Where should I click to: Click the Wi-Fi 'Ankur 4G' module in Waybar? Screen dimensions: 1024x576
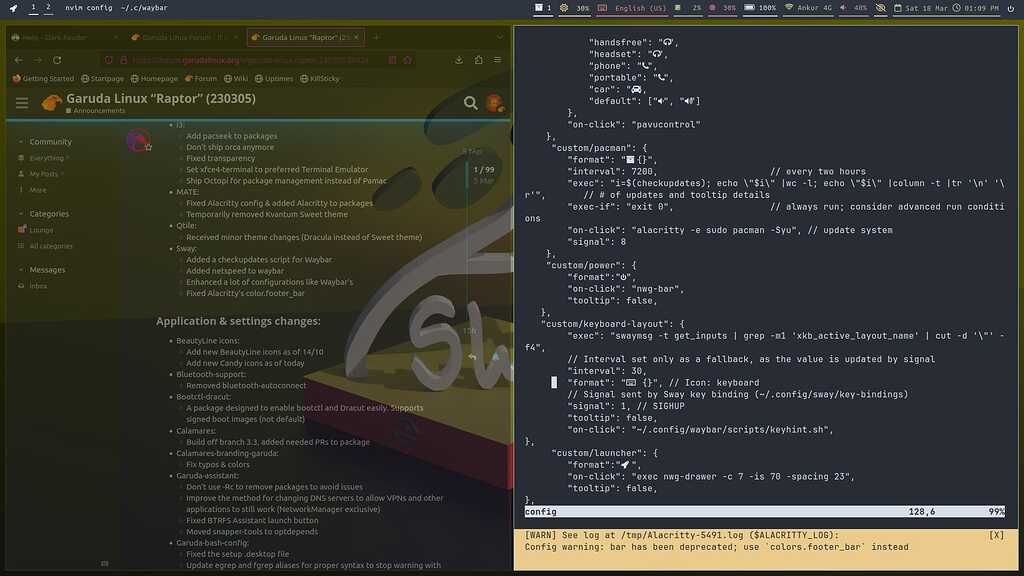810,7
